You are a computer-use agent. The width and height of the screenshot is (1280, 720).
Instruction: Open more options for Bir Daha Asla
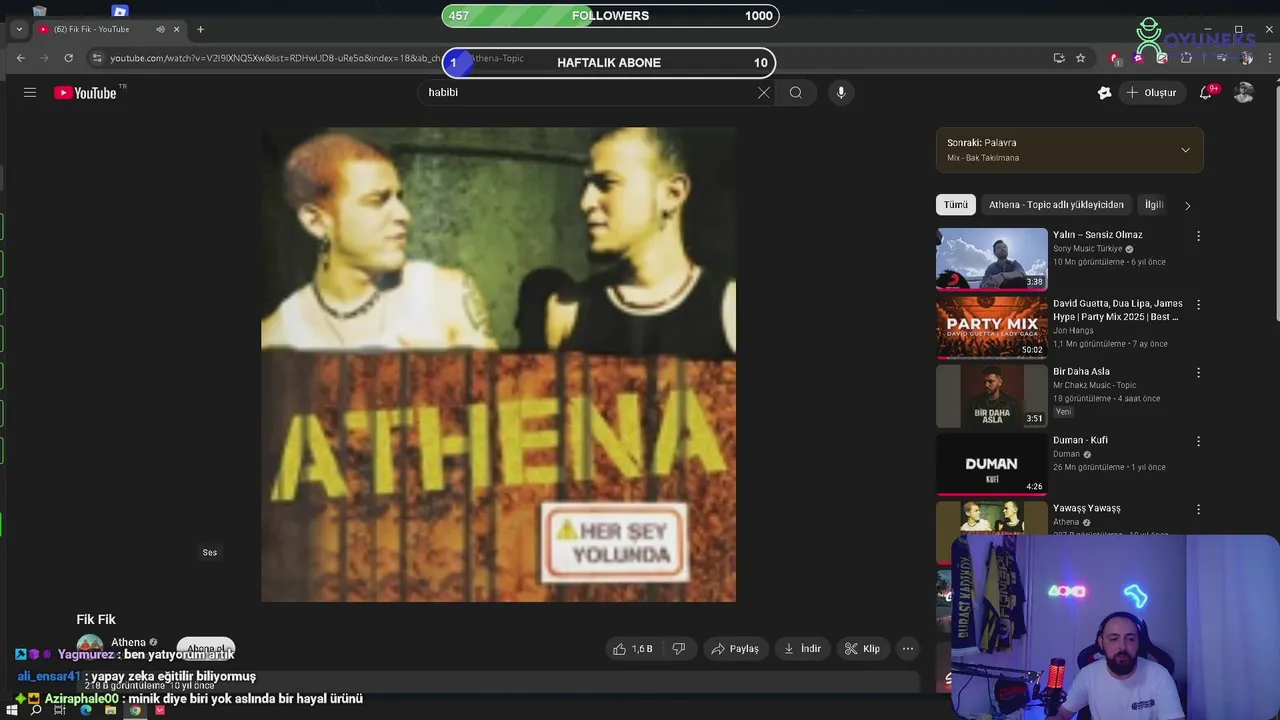coord(1198,372)
